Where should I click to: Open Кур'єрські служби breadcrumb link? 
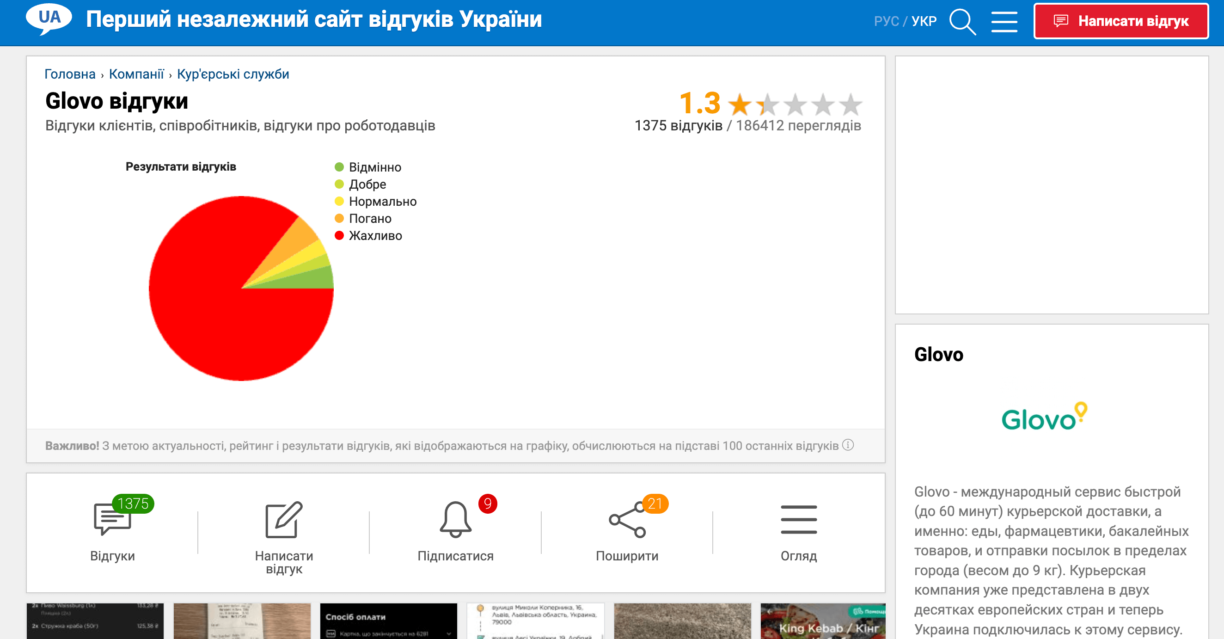point(233,74)
